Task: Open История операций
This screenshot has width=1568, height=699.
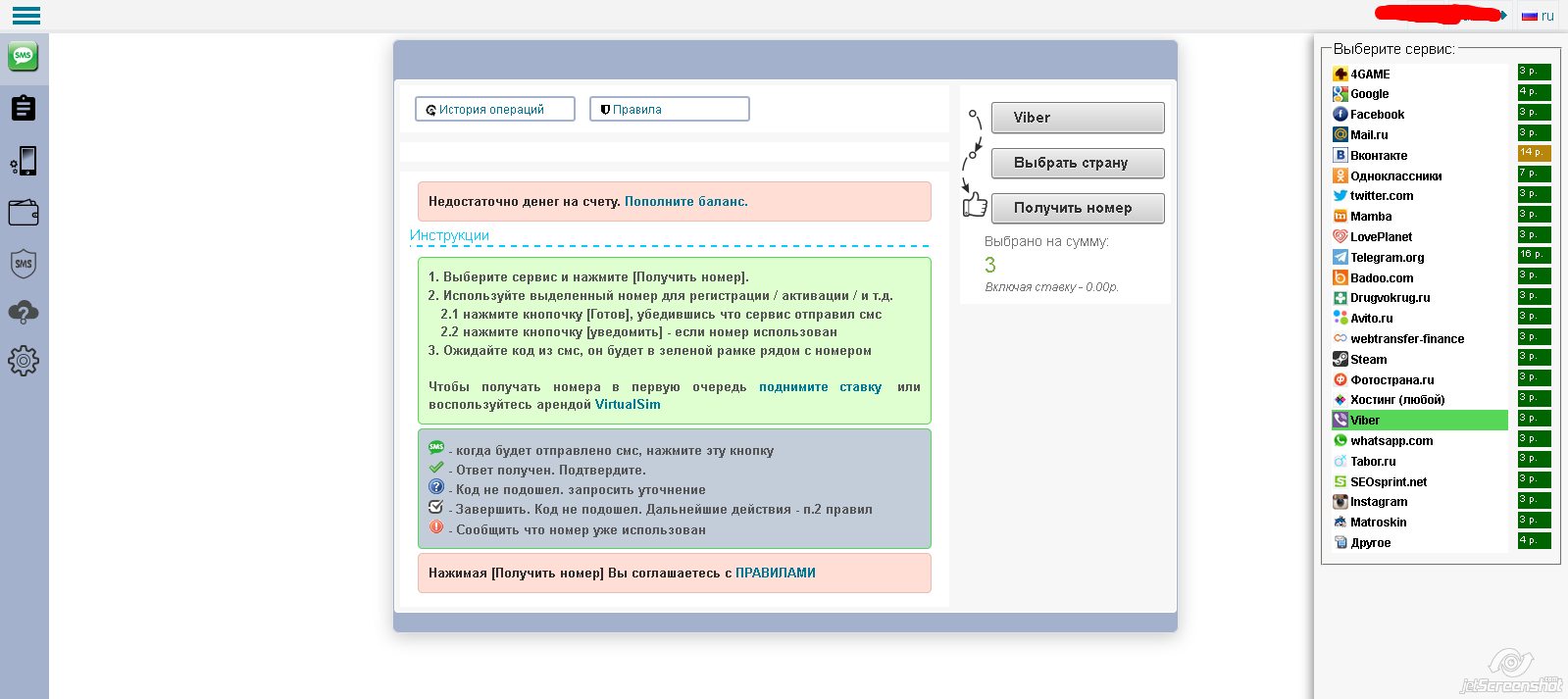Action: (495, 109)
